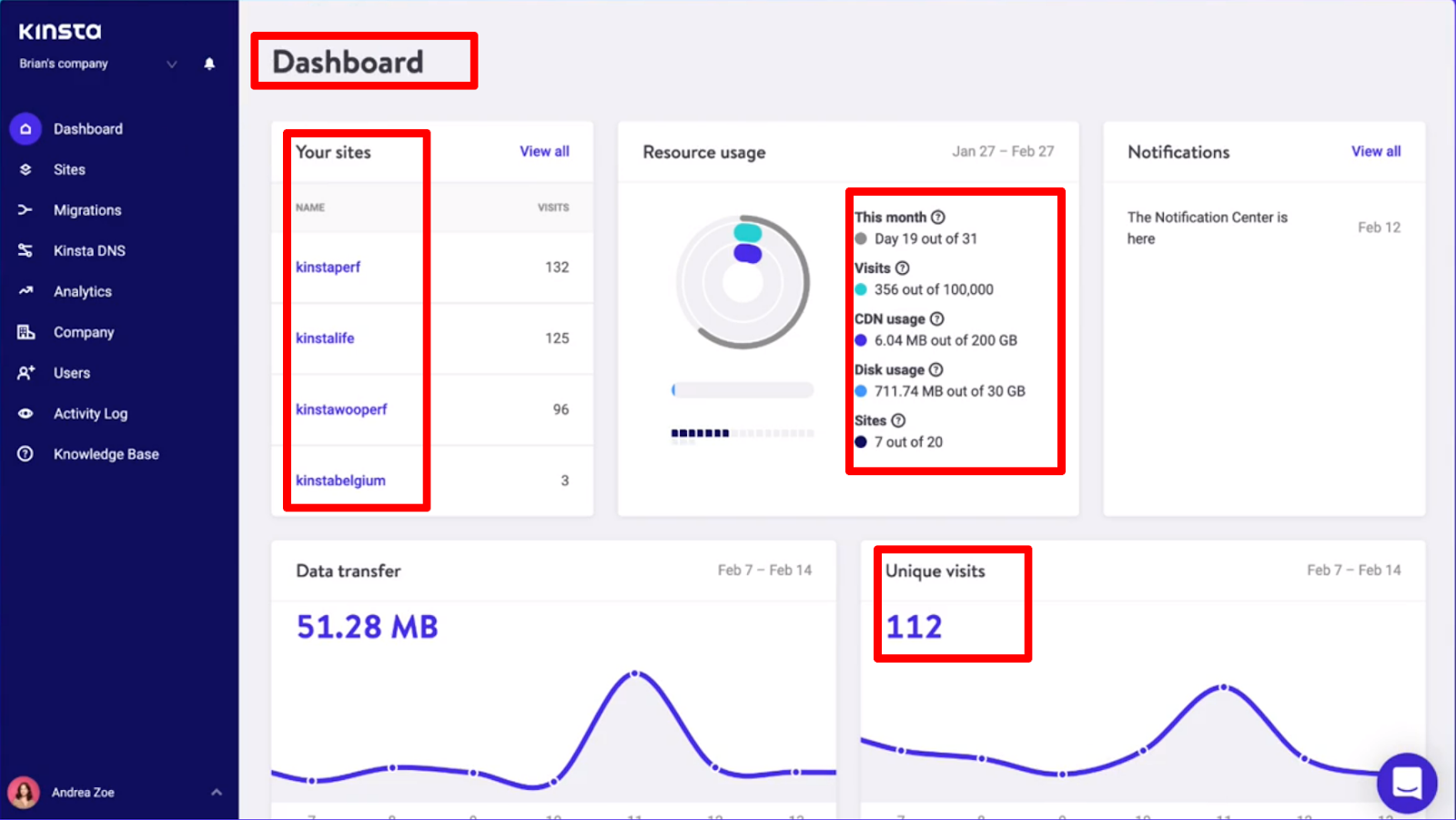Click Feb 7 – Feb 14 in Data transfer
The image size is (1456, 820).
[764, 571]
